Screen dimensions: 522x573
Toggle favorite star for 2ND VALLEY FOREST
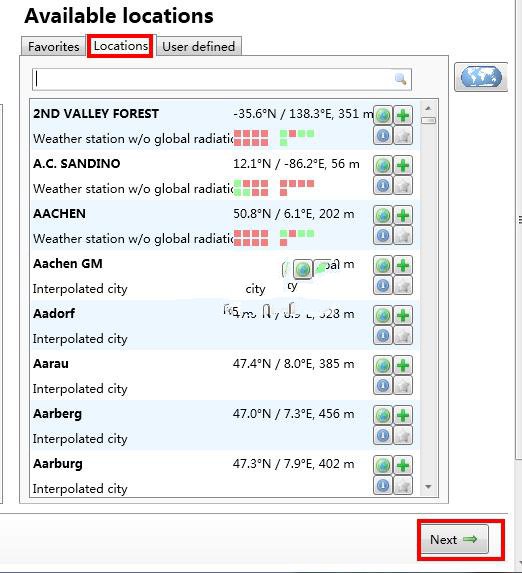(403, 136)
